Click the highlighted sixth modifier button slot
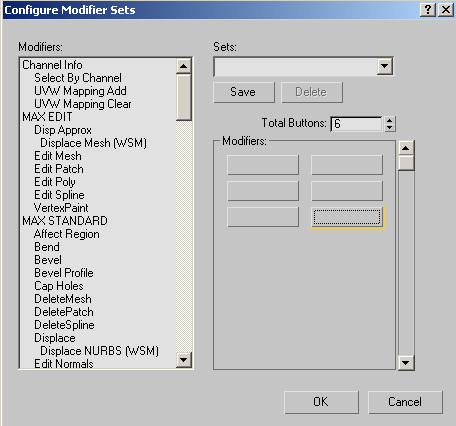456x426 pixels. pyautogui.click(x=347, y=217)
